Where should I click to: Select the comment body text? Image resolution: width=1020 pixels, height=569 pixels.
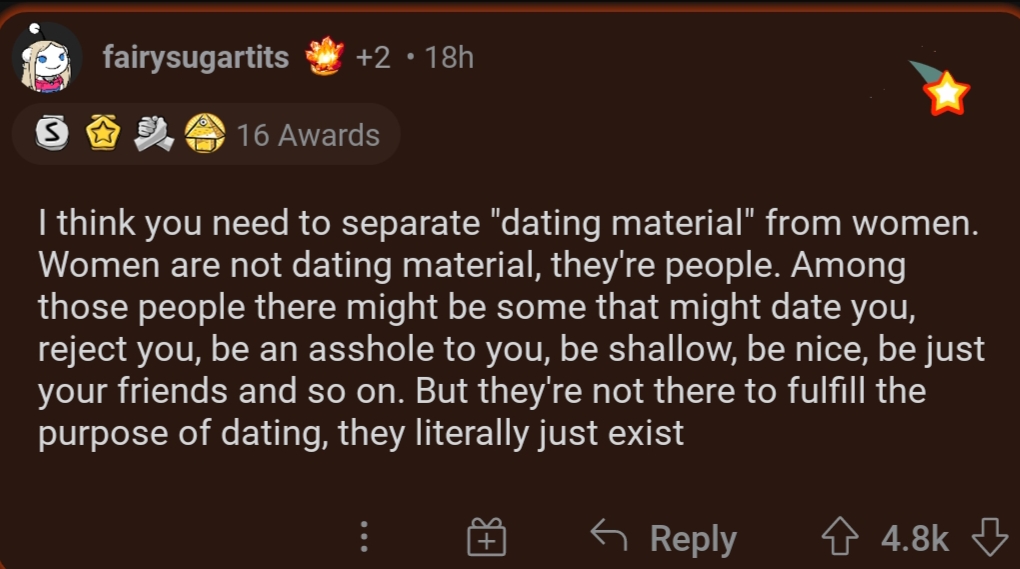(511, 328)
